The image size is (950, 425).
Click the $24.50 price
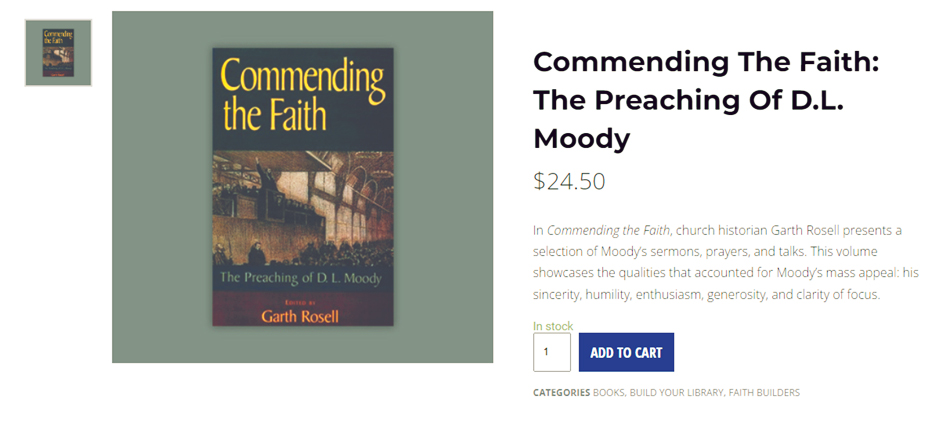tap(569, 181)
